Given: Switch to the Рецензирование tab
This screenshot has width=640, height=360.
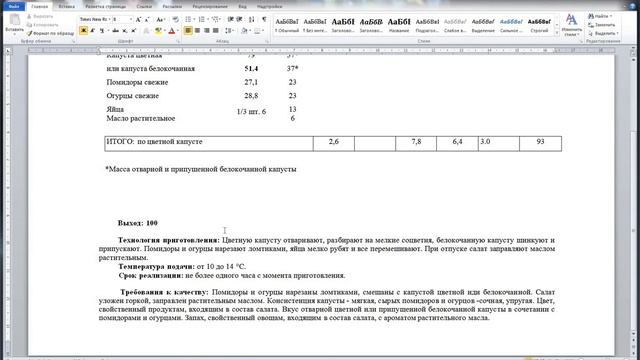Looking at the screenshot, I should (210, 7).
